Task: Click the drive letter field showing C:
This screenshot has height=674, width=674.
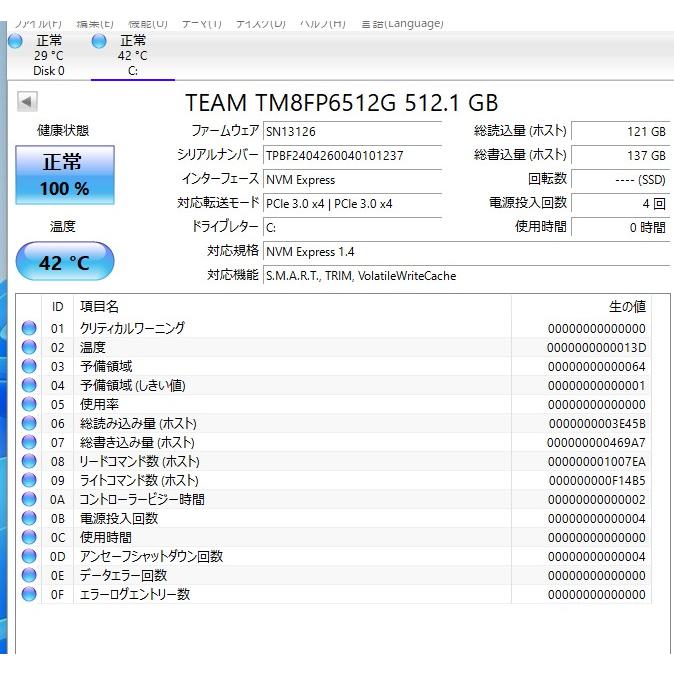Action: [x=352, y=227]
